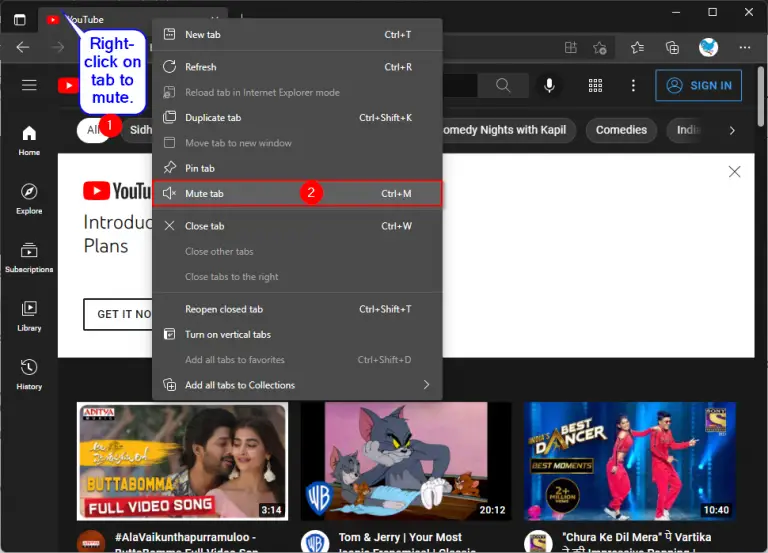Image resolution: width=768 pixels, height=553 pixels.
Task: Open the Favorites list icon
Action: [x=637, y=48]
